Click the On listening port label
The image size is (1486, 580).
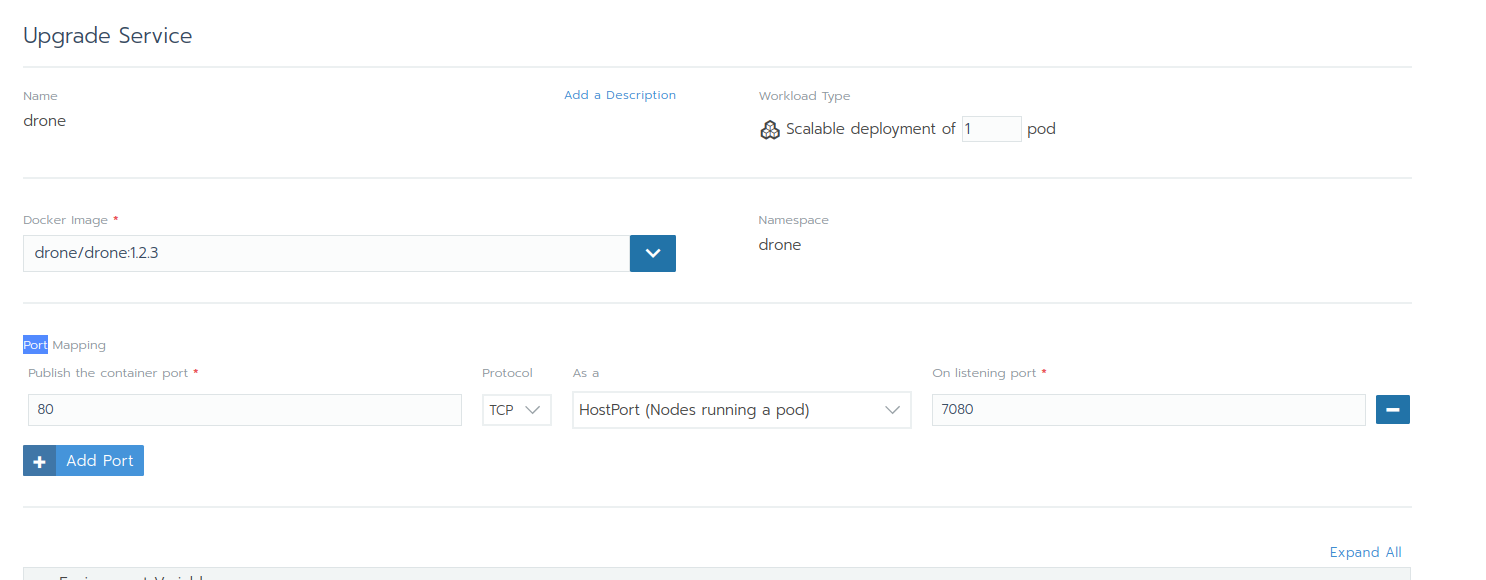point(984,373)
